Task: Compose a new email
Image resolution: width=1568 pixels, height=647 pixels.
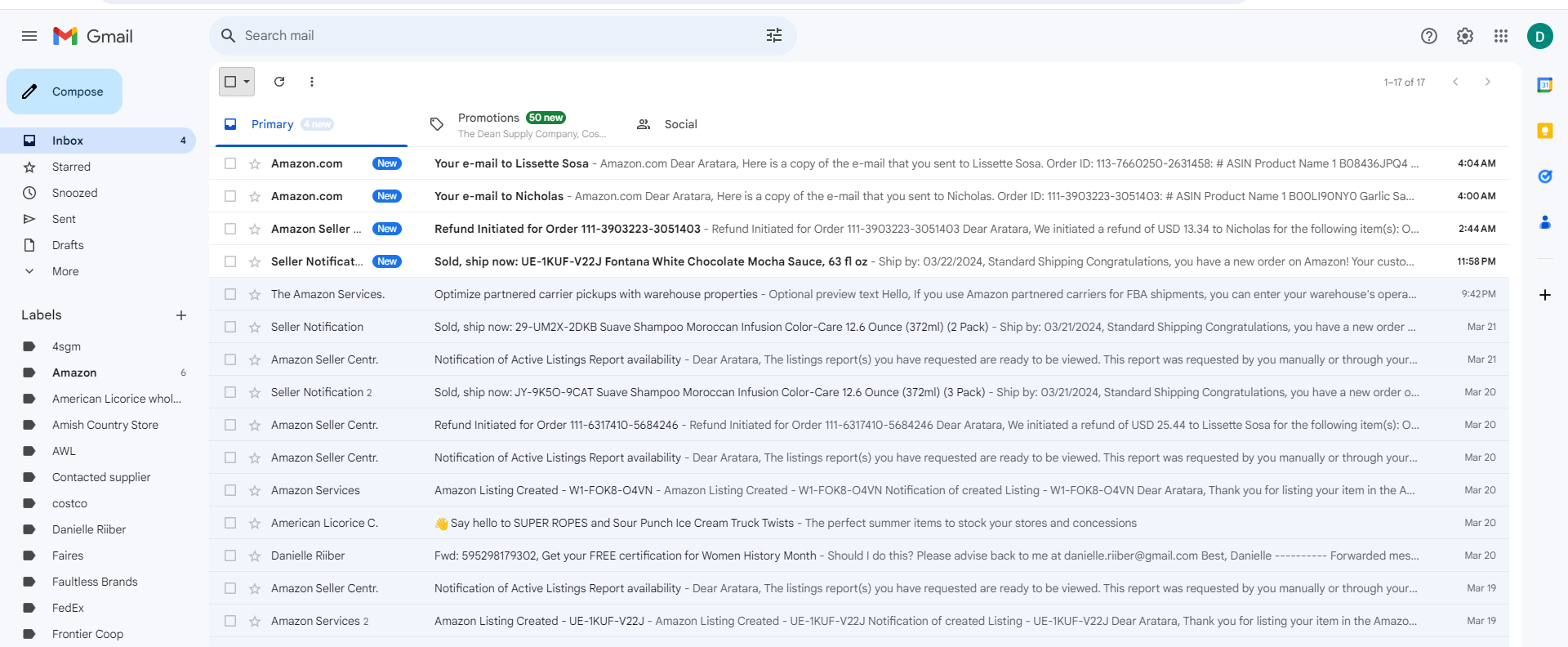Action: (65, 91)
